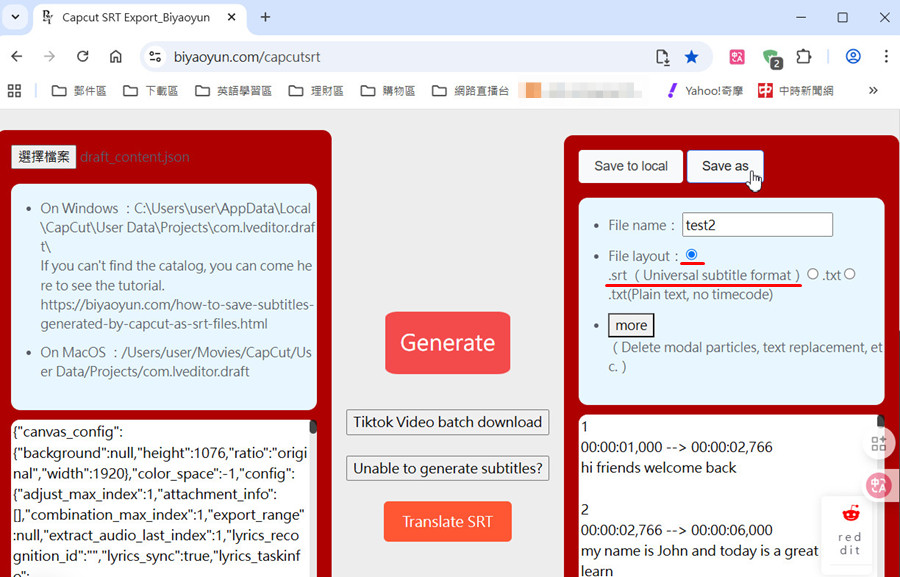Open the 英語學習區 bookmark folder
The image size is (900, 577).
(x=233, y=91)
